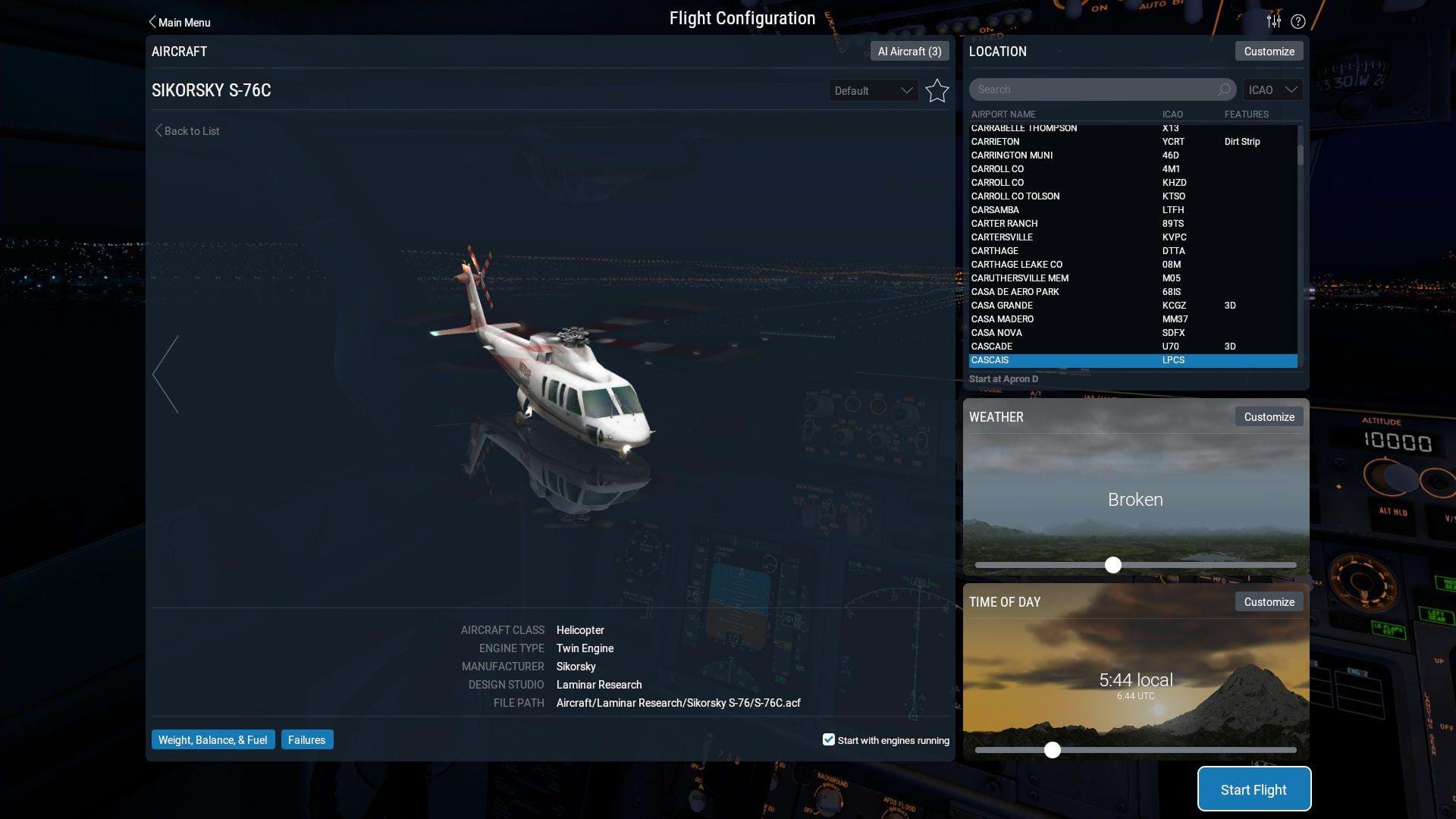This screenshot has height=819, width=1456.
Task: Go back to Main Menu
Action: click(x=180, y=22)
